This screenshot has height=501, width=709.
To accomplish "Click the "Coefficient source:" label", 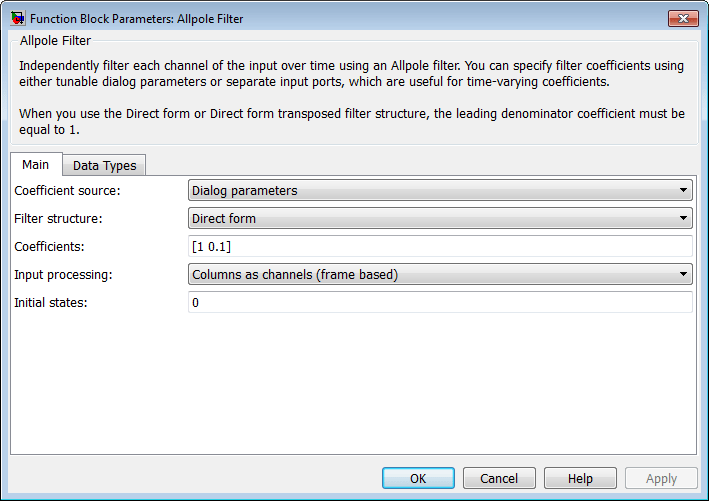I will (x=67, y=190).
